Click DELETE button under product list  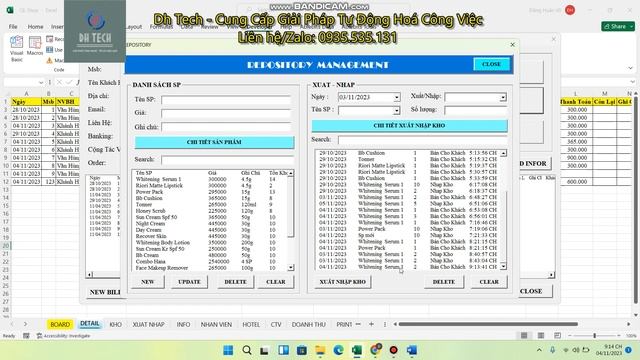236,282
